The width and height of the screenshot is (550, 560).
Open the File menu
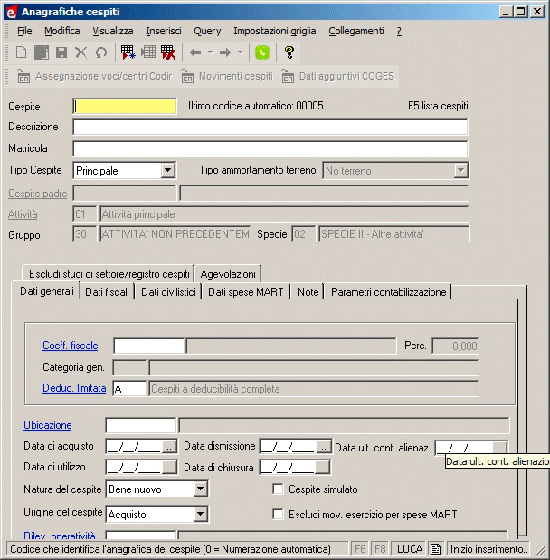click(x=25, y=31)
